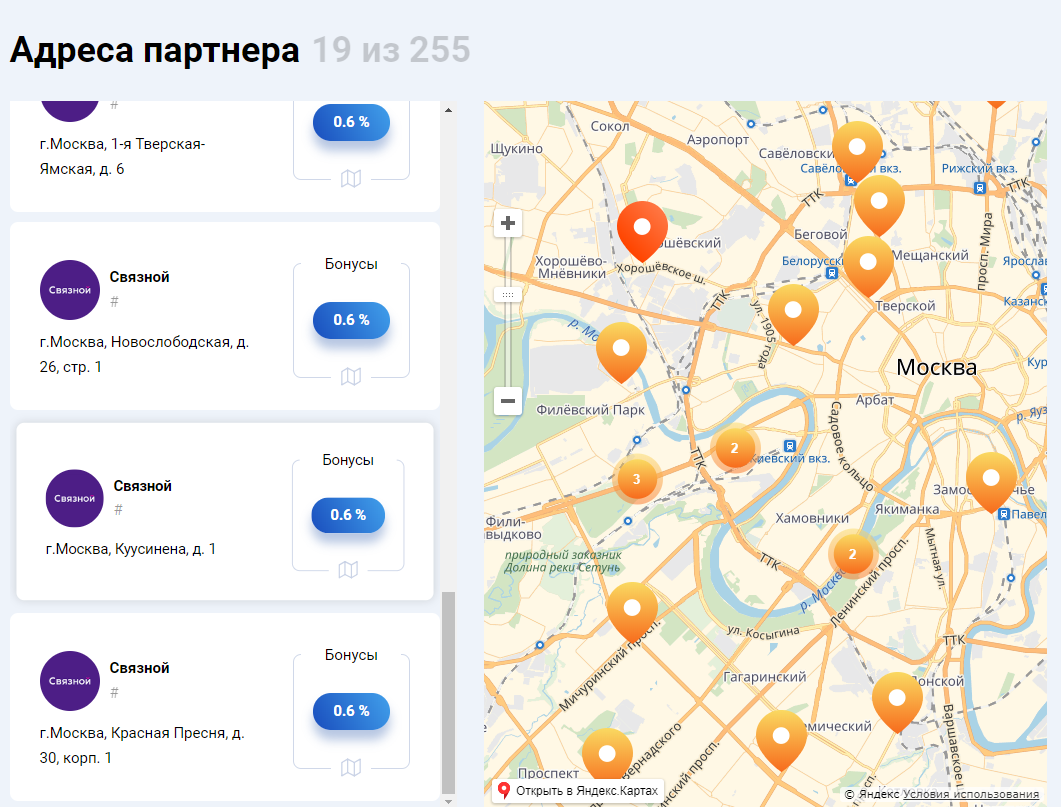Show Красная Пресня address on map icon
This screenshot has height=807, width=1061.
[351, 767]
